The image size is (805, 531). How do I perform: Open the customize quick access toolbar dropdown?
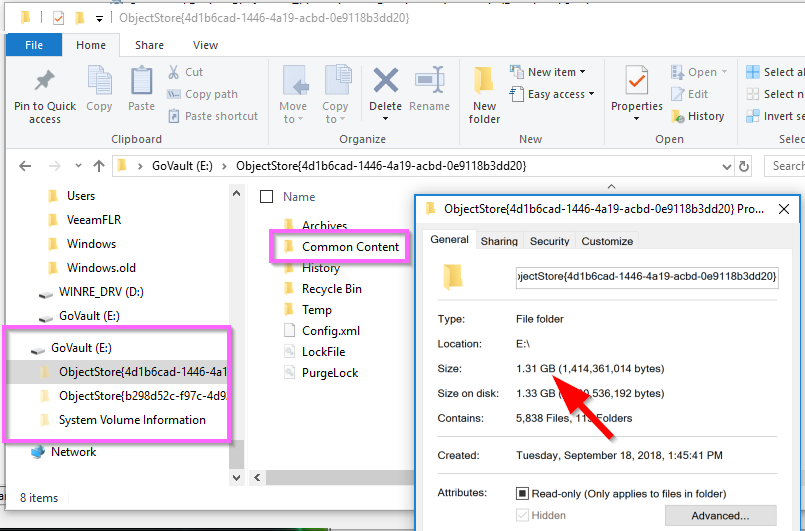click(99, 19)
